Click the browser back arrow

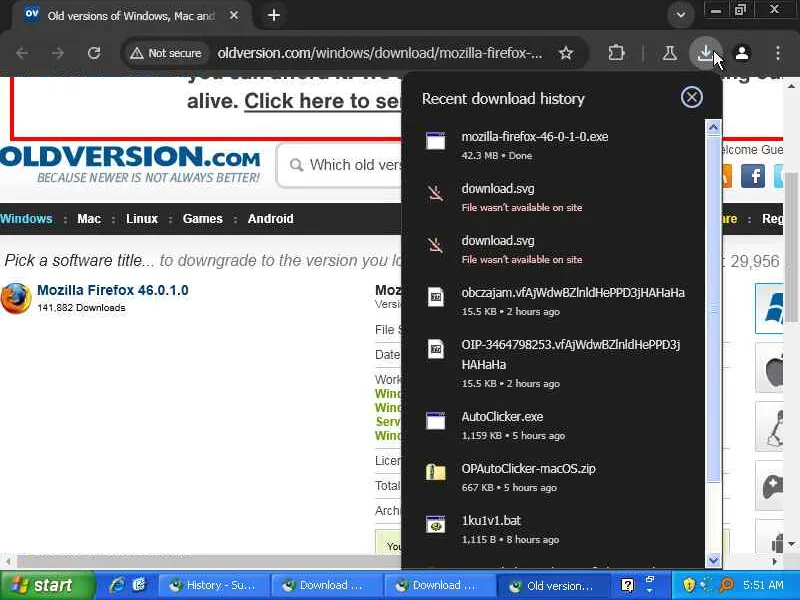tap(22, 53)
